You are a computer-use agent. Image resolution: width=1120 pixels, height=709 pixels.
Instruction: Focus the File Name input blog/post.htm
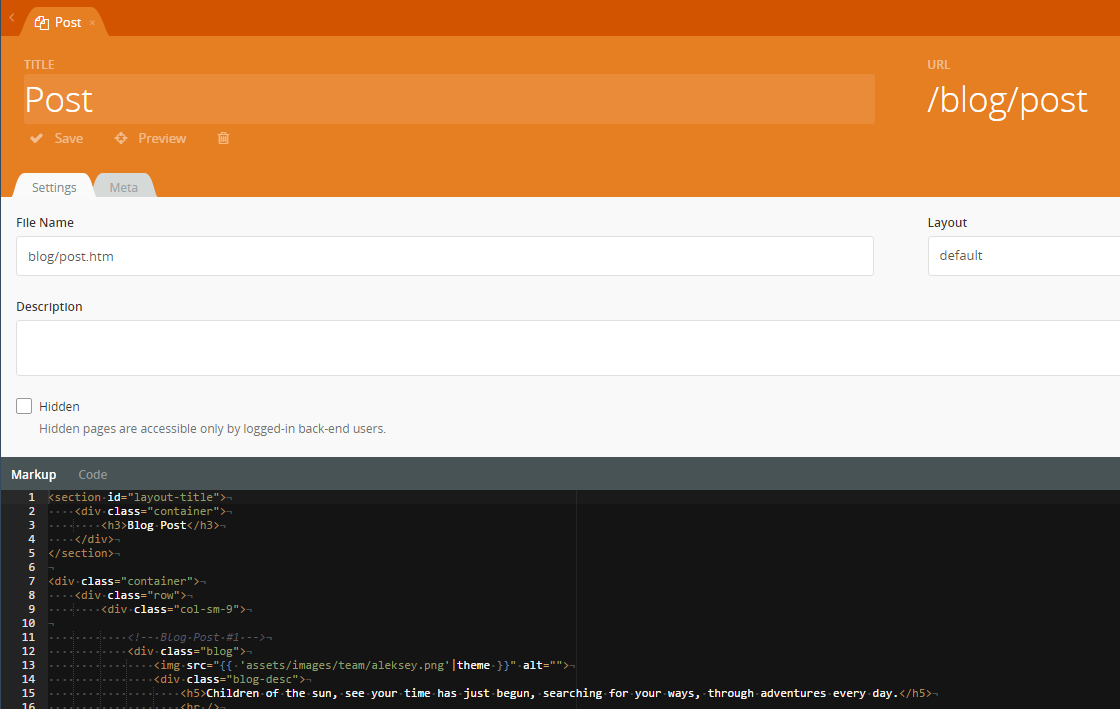click(x=445, y=256)
